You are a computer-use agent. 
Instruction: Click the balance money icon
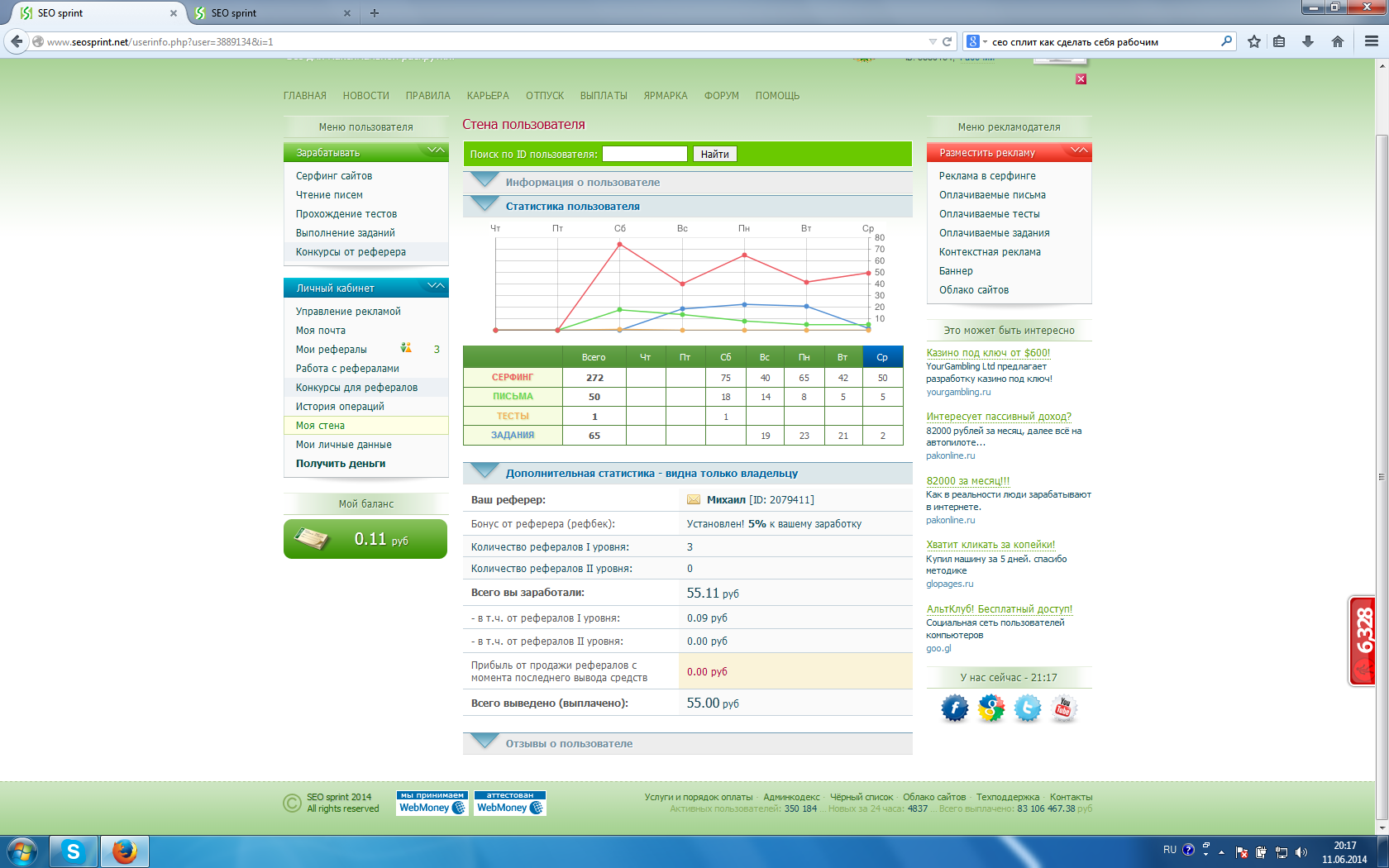coord(313,539)
